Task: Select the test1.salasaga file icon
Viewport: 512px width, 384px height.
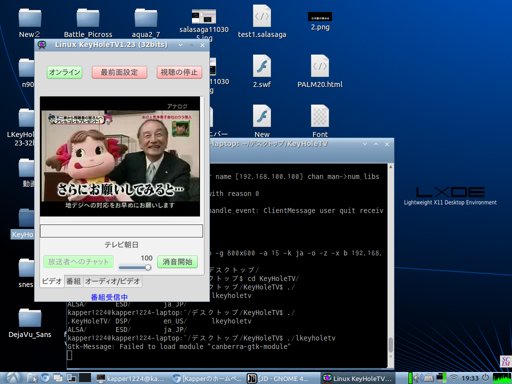Action: (x=262, y=16)
